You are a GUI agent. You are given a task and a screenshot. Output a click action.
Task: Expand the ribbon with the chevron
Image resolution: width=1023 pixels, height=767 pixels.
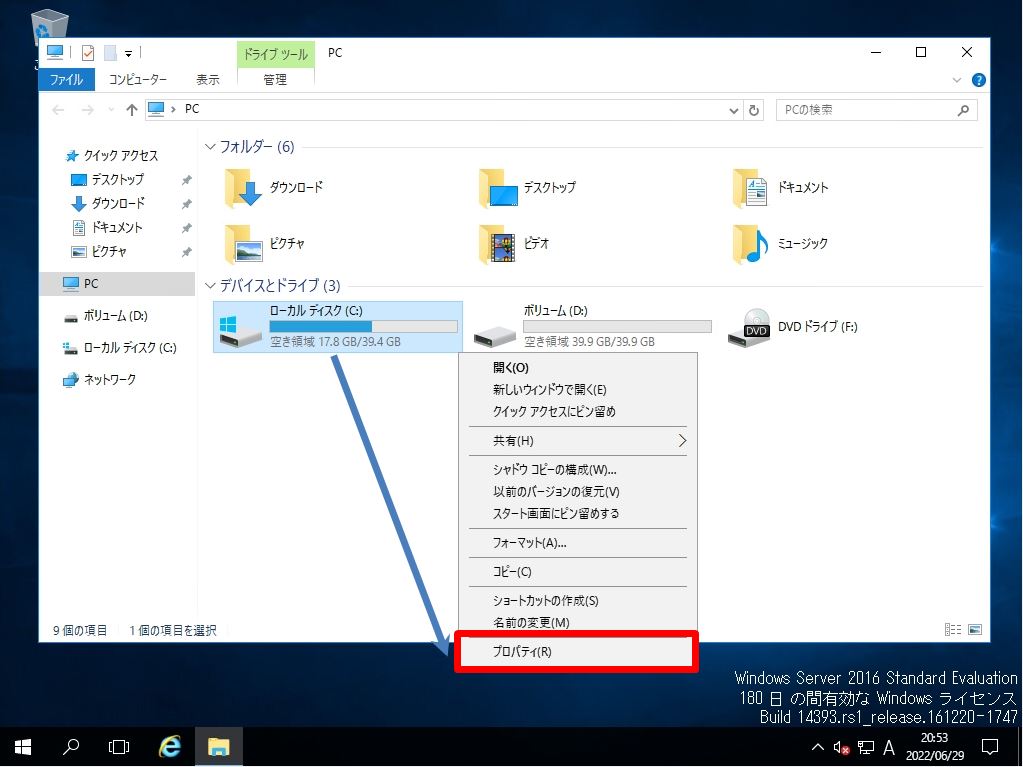click(x=956, y=80)
